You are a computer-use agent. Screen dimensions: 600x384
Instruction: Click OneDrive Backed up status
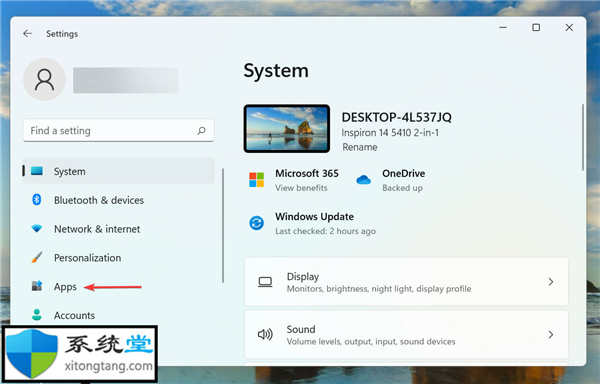point(402,188)
